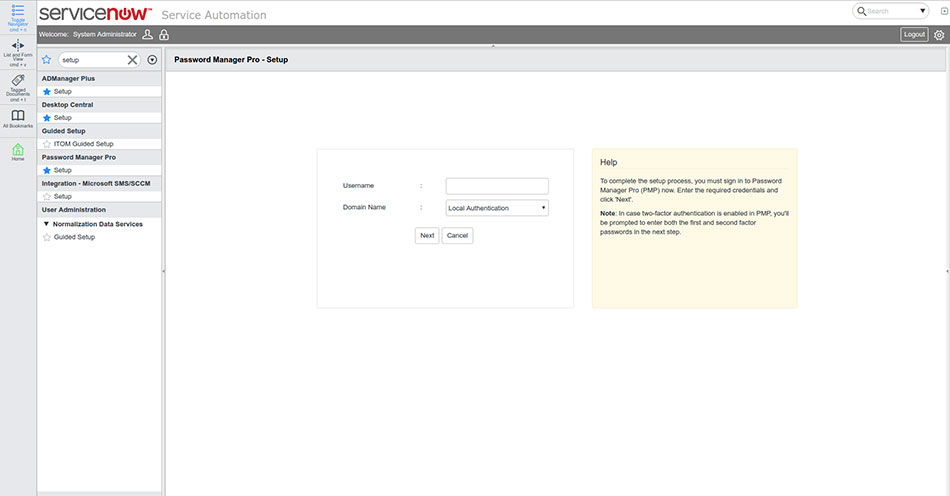Image resolution: width=950 pixels, height=496 pixels.
Task: Click the Cancel button
Action: coord(457,236)
